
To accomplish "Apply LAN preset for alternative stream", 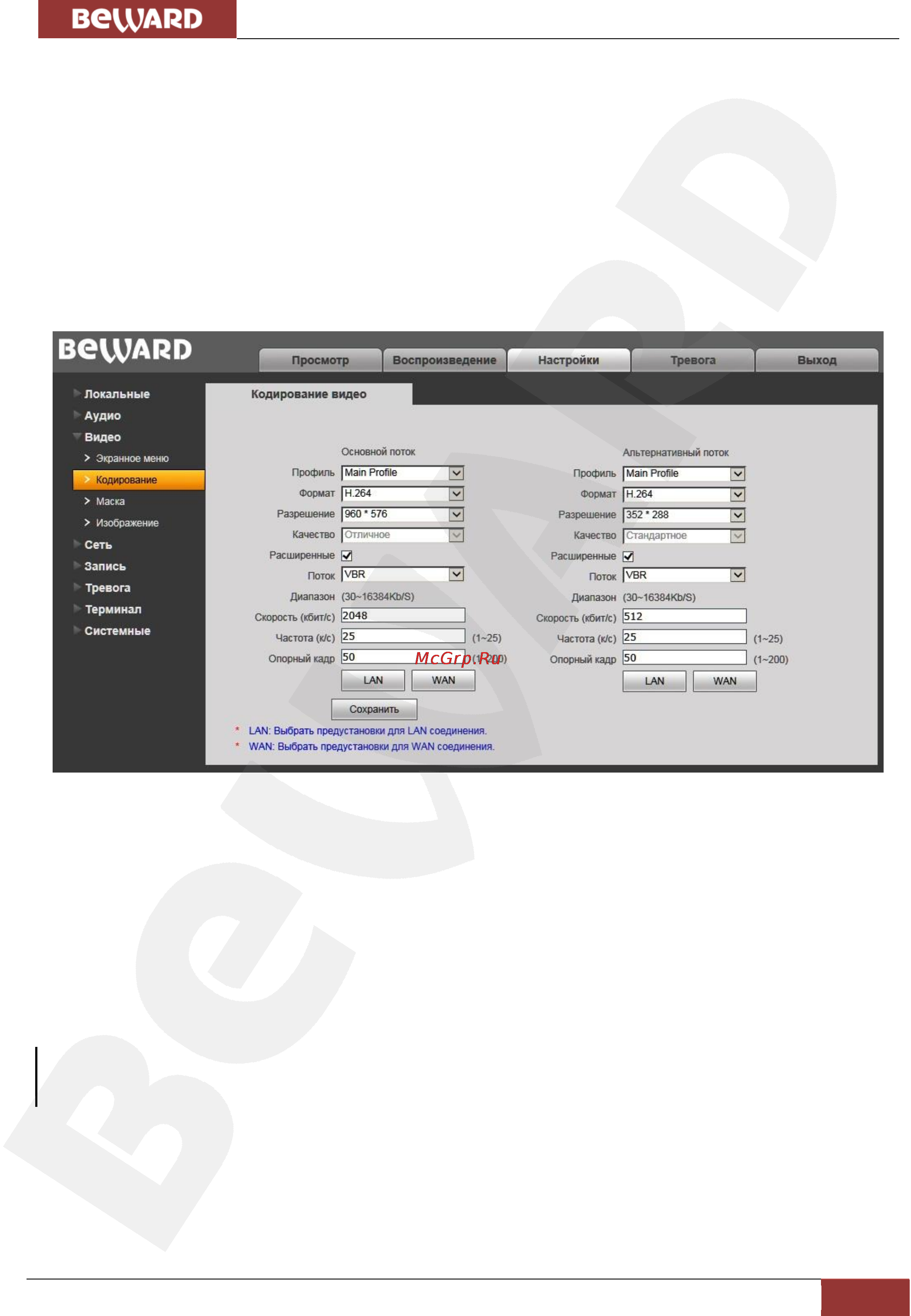I will coord(654,681).
